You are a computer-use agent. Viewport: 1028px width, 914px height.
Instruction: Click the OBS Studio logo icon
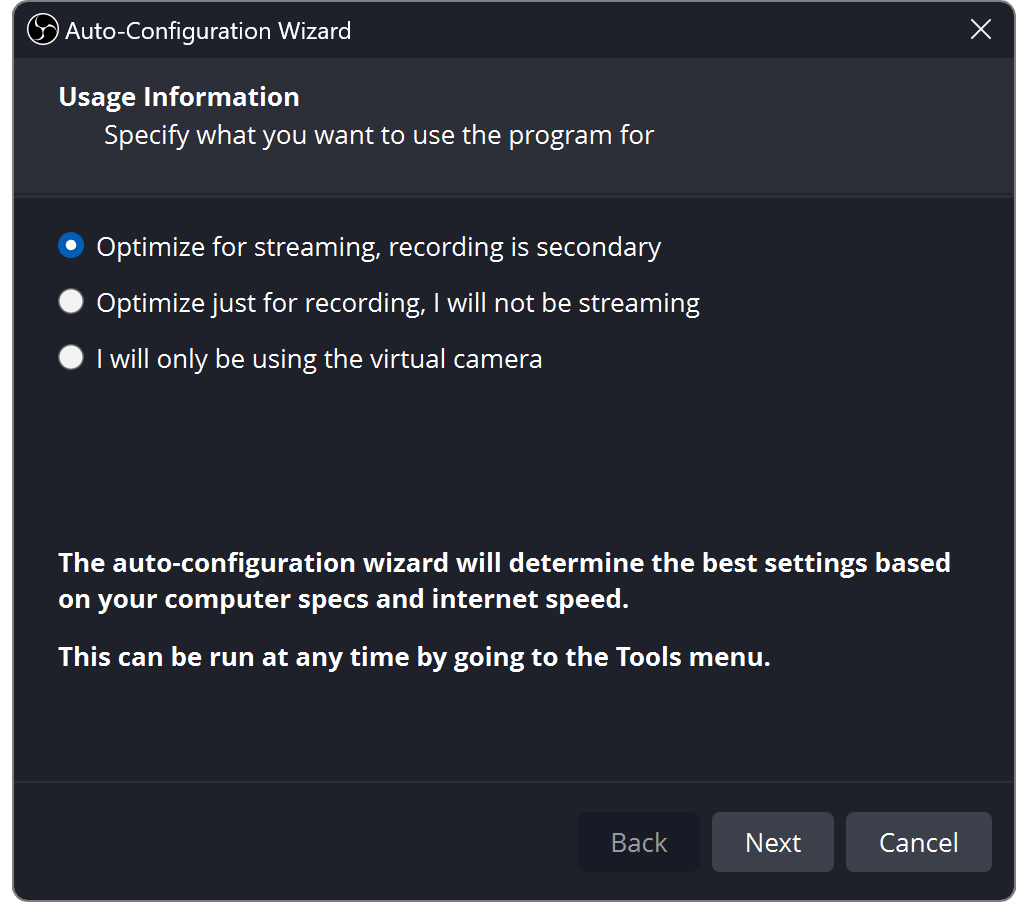[x=41, y=29]
